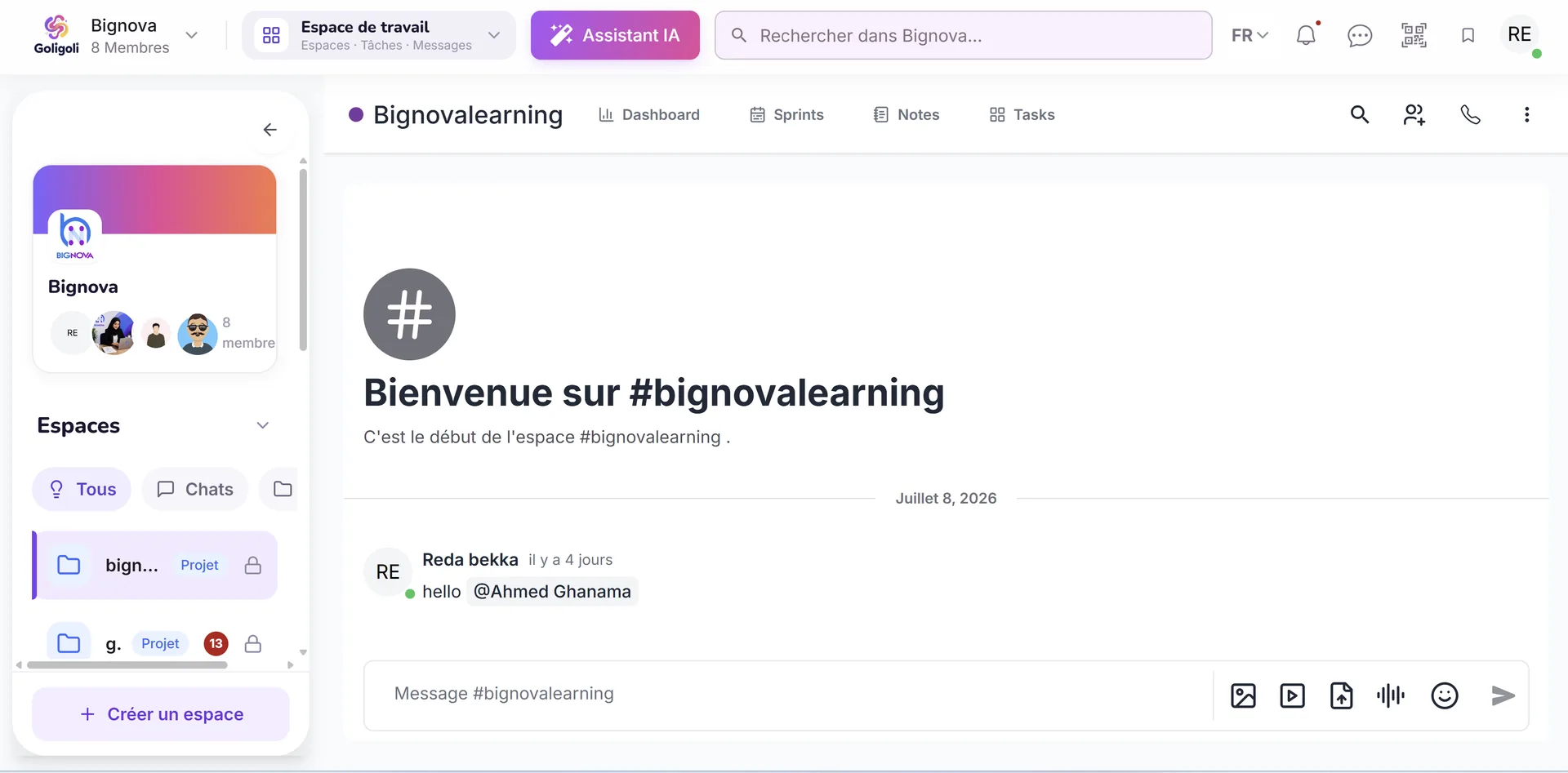
Task: Upload a file with document icon
Action: pyautogui.click(x=1341, y=695)
